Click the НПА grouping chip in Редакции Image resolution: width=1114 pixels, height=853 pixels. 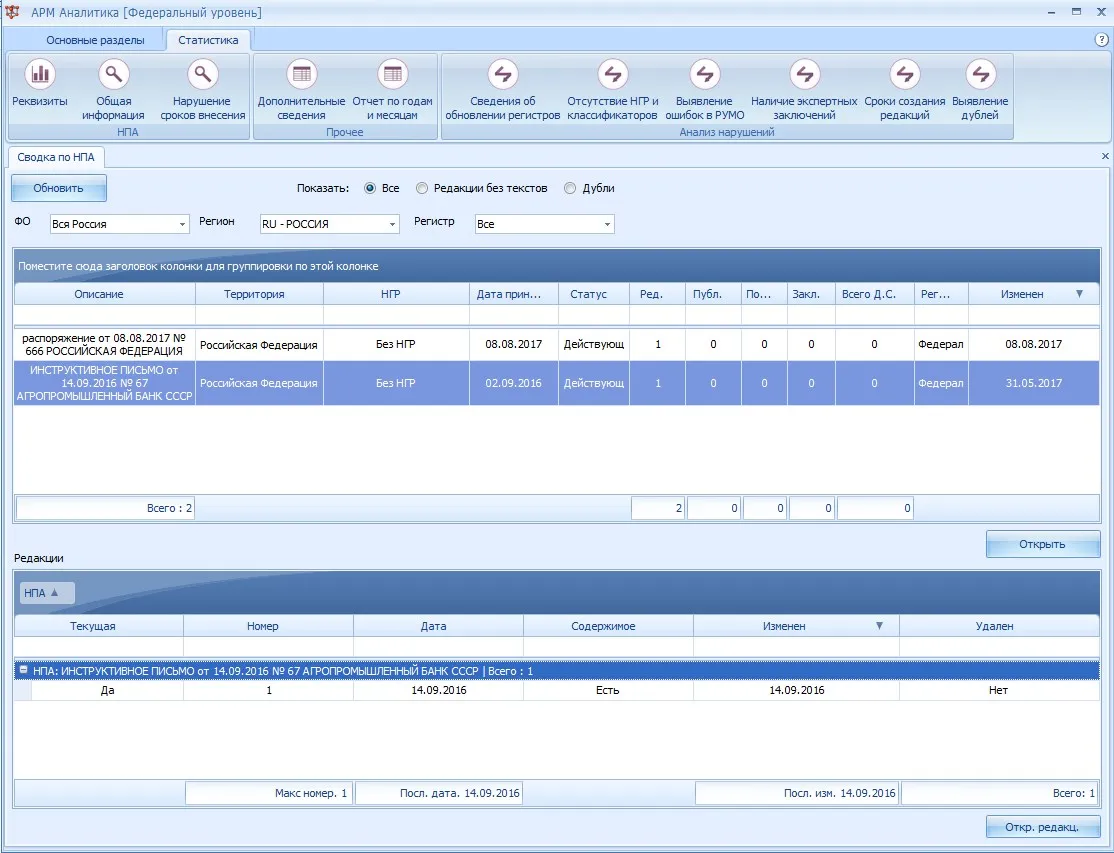[x=47, y=592]
